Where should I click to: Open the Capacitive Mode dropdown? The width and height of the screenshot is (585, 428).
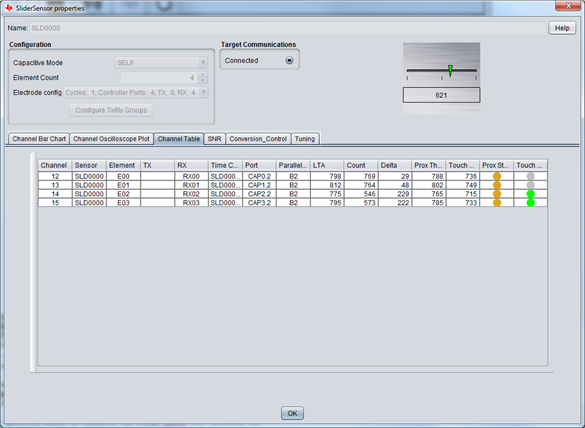coord(161,63)
